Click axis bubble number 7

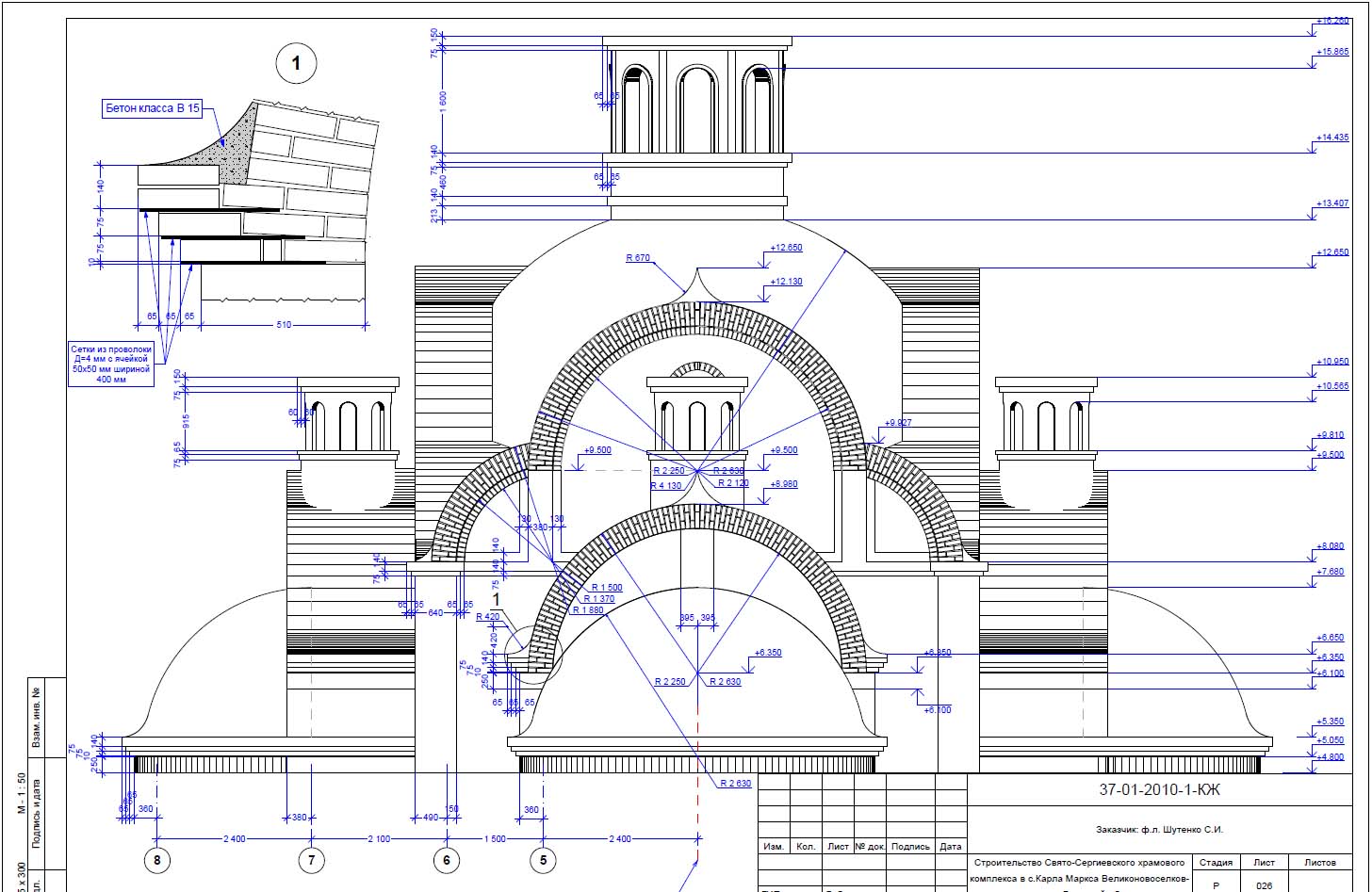pyautogui.click(x=312, y=860)
